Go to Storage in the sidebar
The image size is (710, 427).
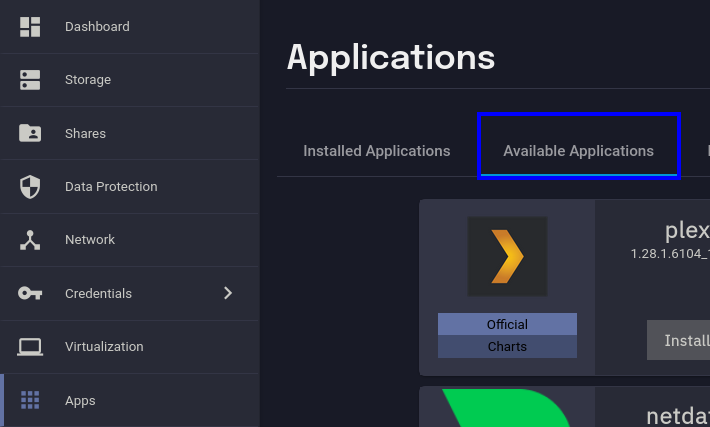click(x=130, y=80)
